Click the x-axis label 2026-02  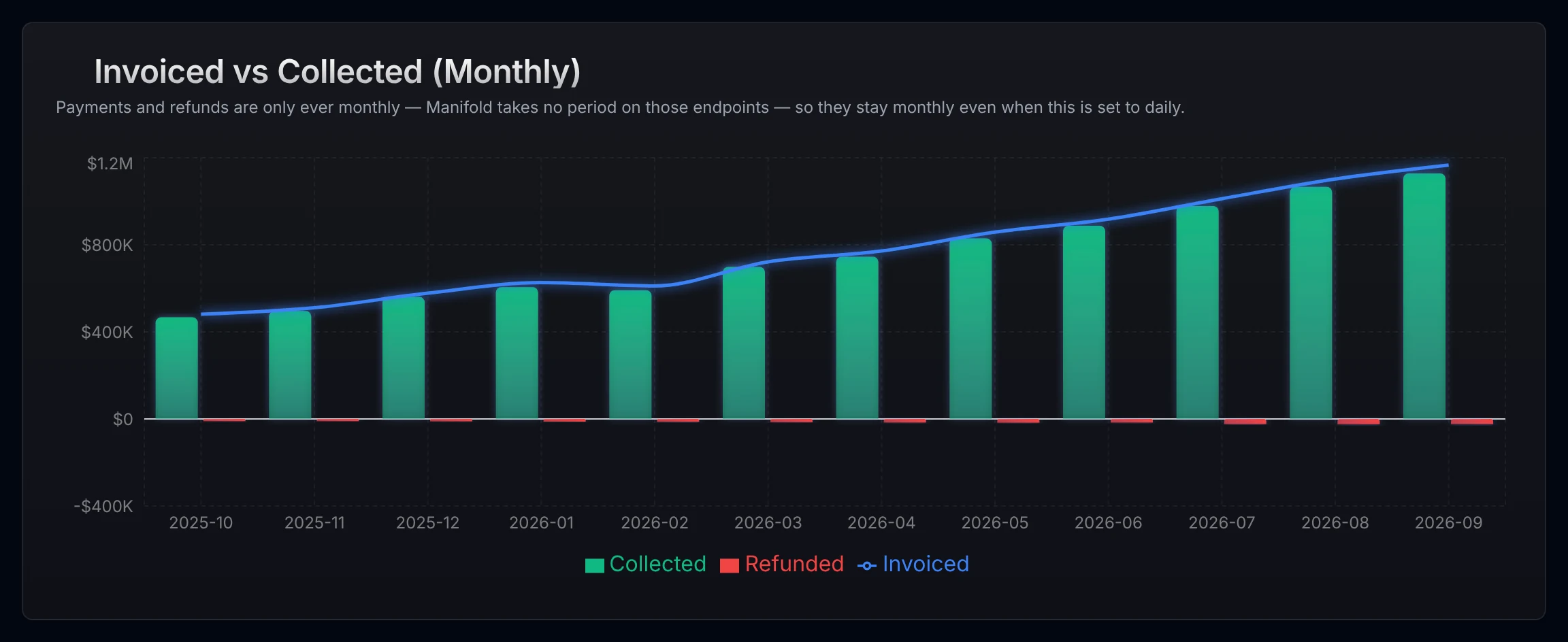[655, 523]
